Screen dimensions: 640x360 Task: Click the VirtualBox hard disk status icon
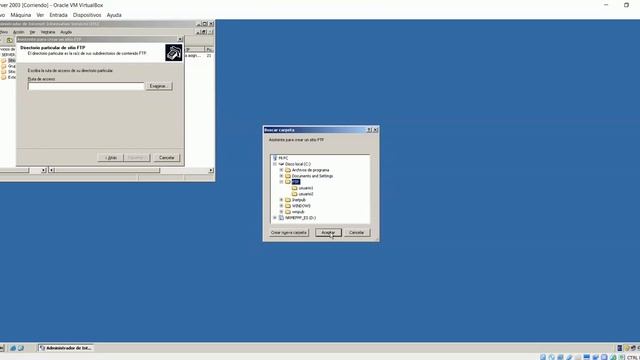pyautogui.click(x=542, y=357)
